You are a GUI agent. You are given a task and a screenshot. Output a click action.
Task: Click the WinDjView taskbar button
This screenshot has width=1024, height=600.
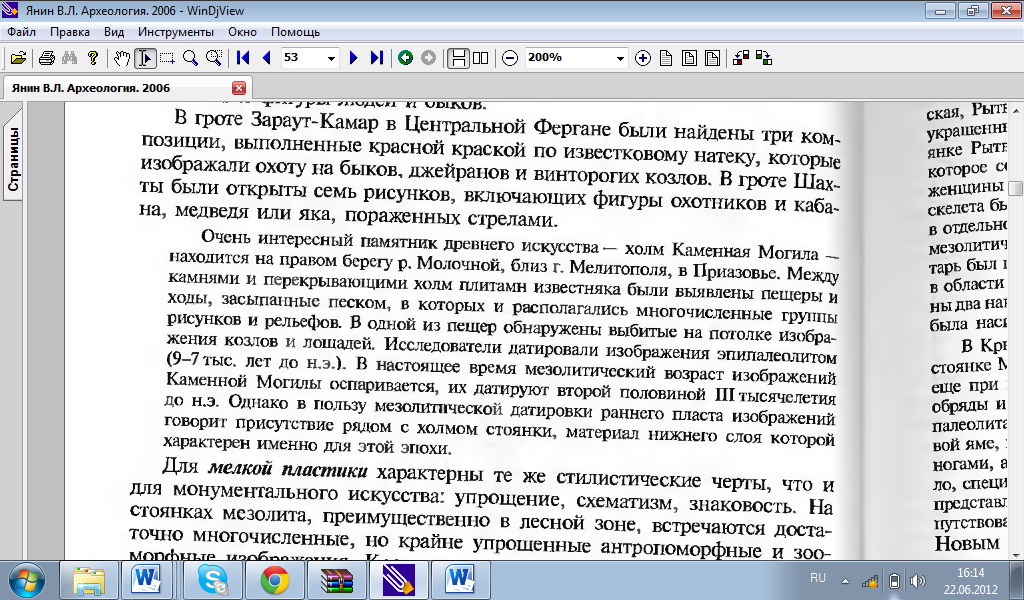[398, 580]
